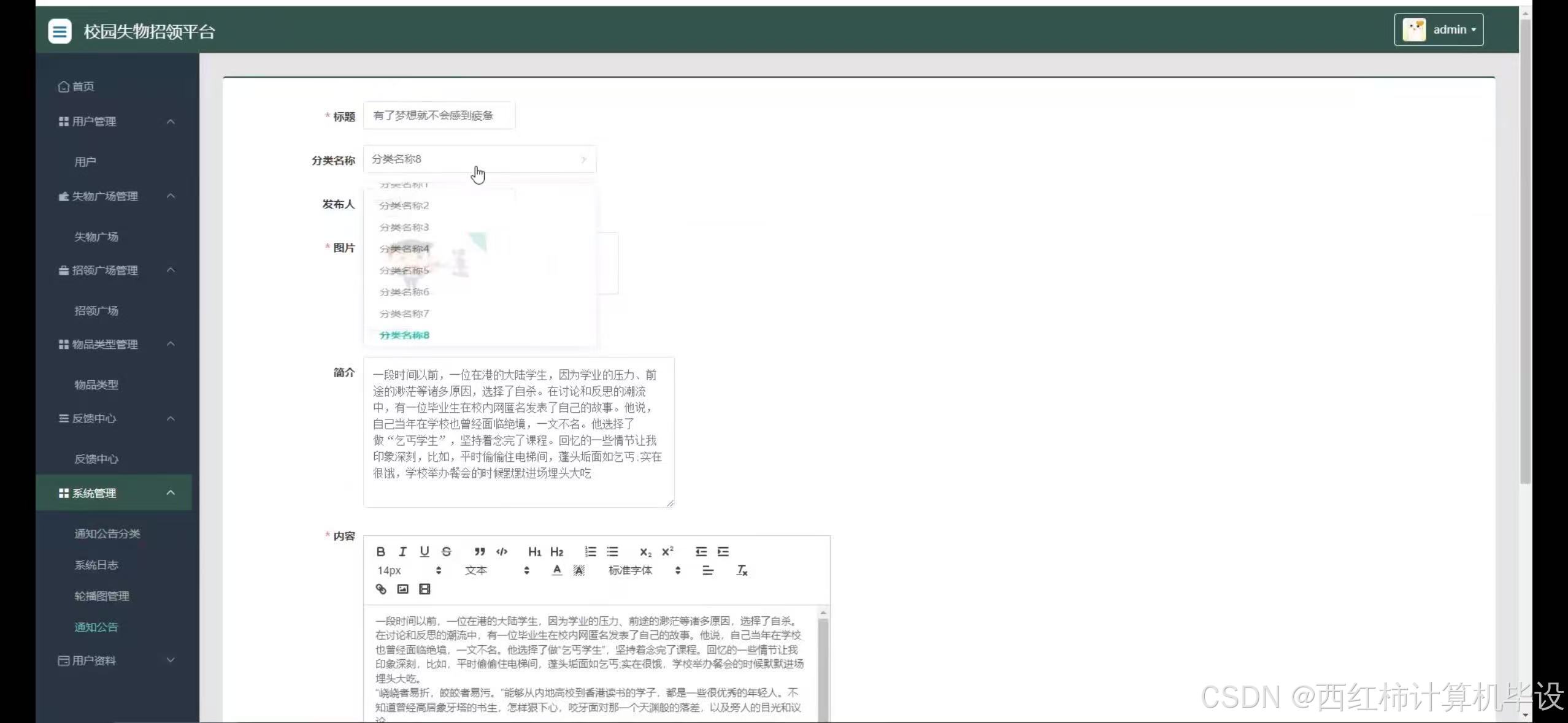Viewport: 1568px width, 723px height.
Task: Insert a blockquote in editor
Action: click(x=480, y=551)
